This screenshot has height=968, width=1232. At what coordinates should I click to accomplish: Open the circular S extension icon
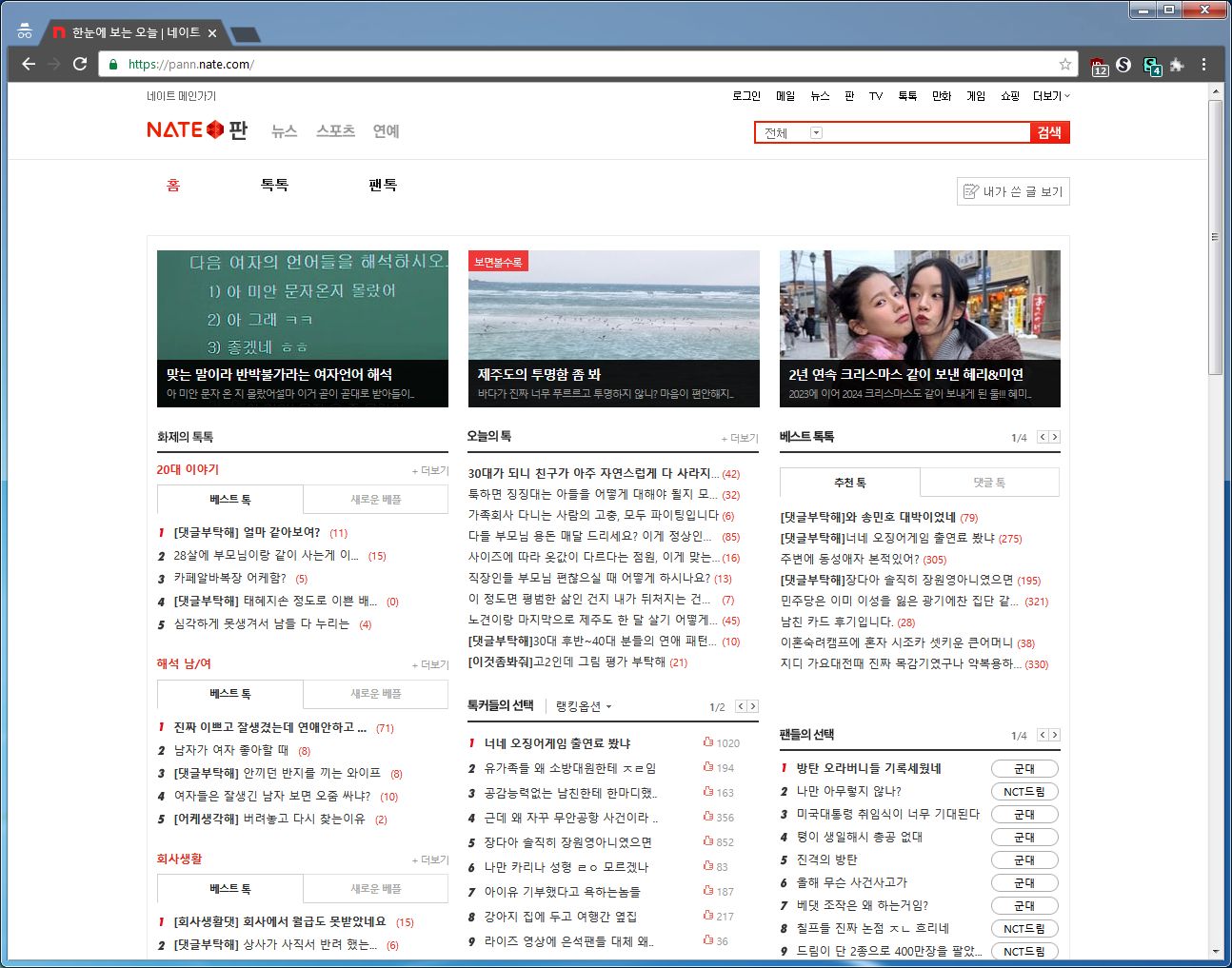[x=1123, y=64]
